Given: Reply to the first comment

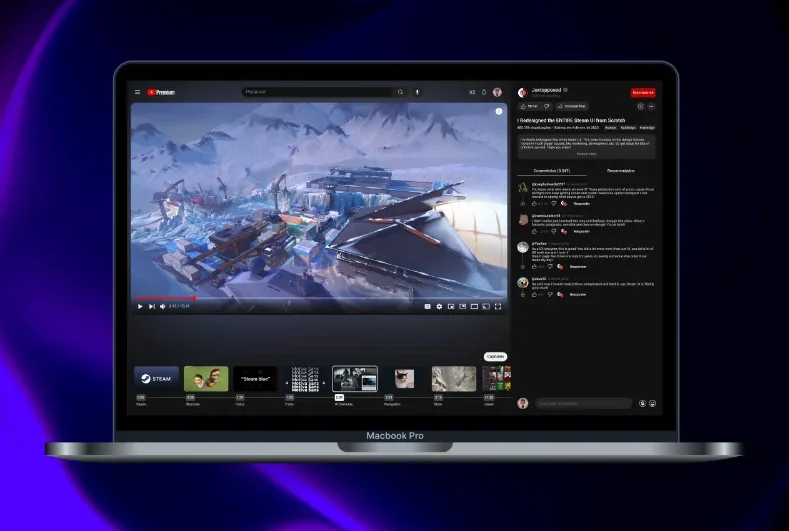Looking at the screenshot, I should 582,204.
